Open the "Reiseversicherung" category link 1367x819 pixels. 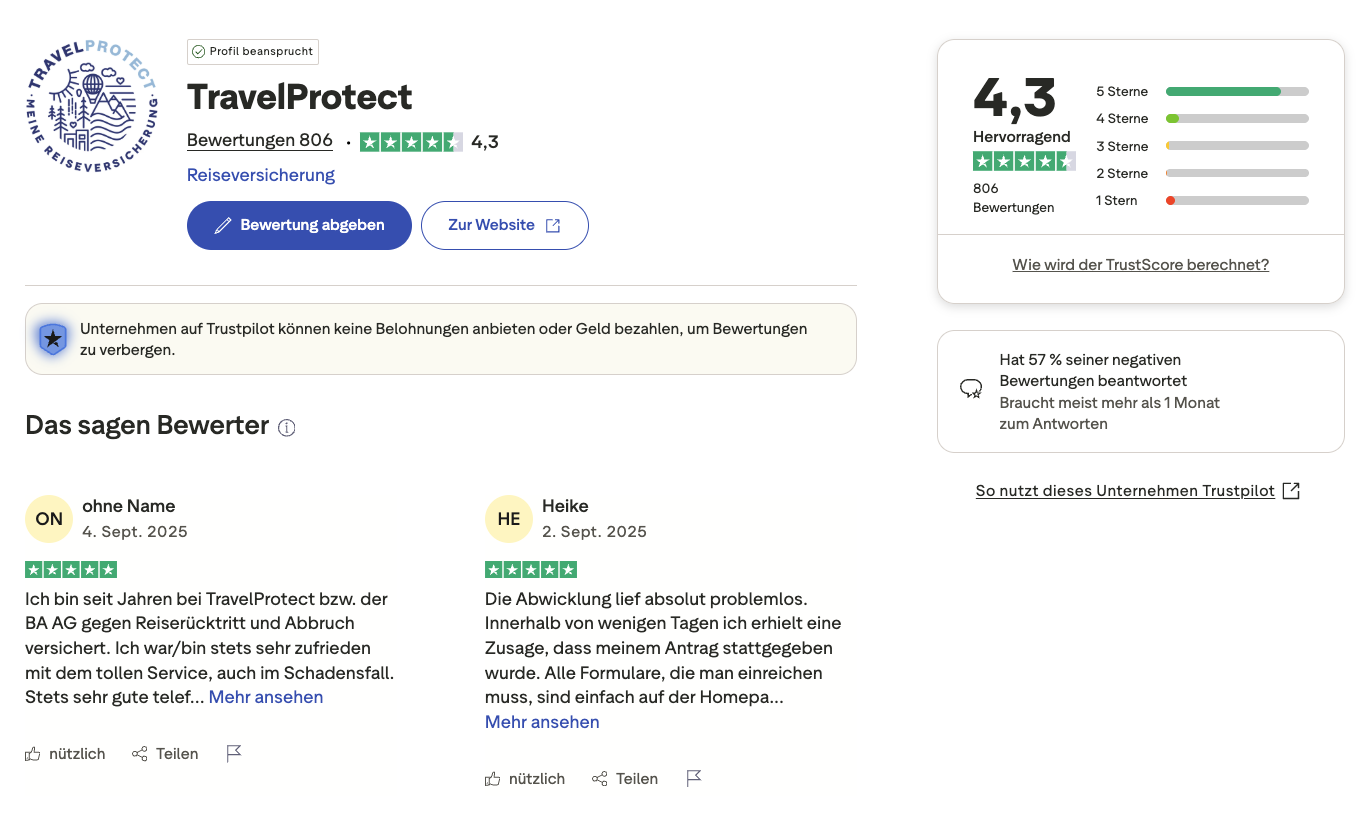(260, 174)
